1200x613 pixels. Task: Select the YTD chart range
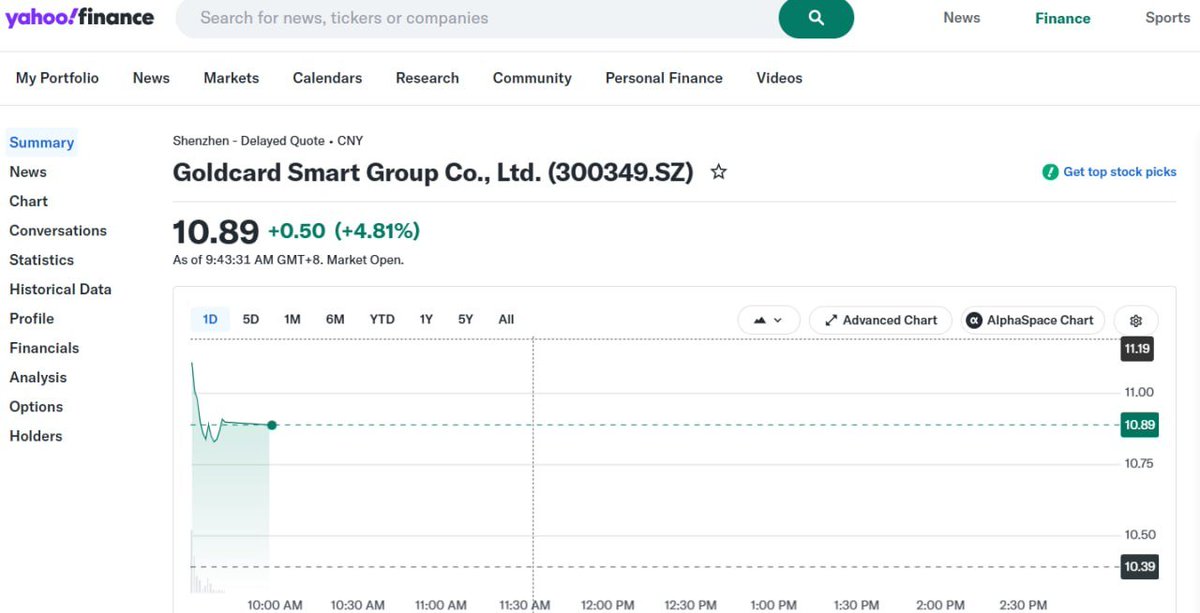[x=382, y=319]
